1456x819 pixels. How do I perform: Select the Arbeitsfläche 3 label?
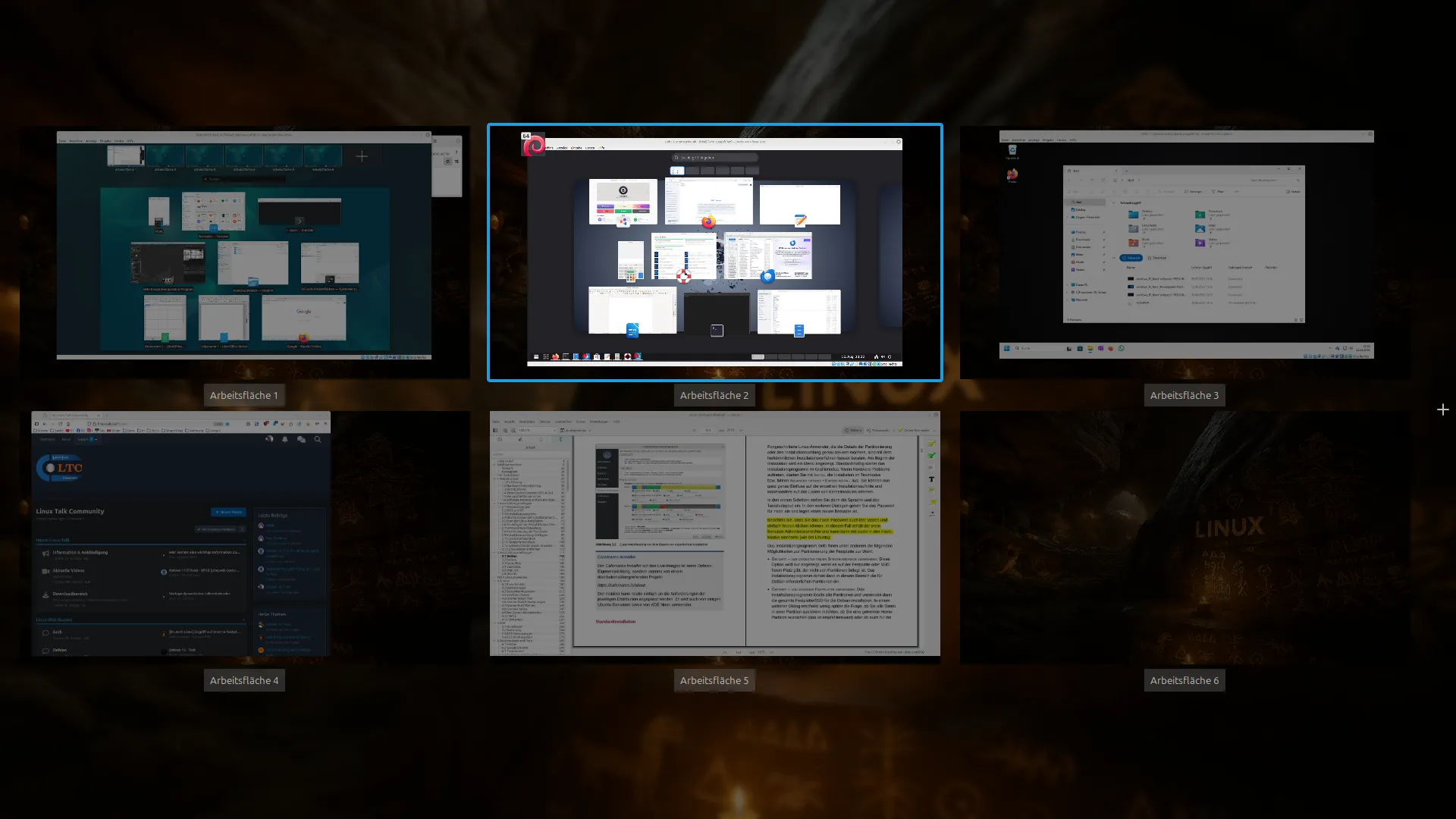[x=1184, y=395]
